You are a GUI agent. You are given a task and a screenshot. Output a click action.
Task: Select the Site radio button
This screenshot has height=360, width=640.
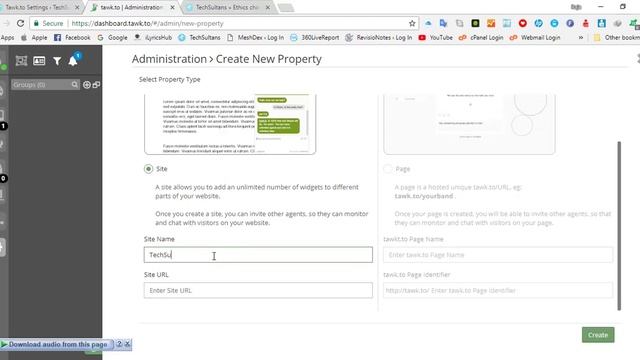(149, 169)
